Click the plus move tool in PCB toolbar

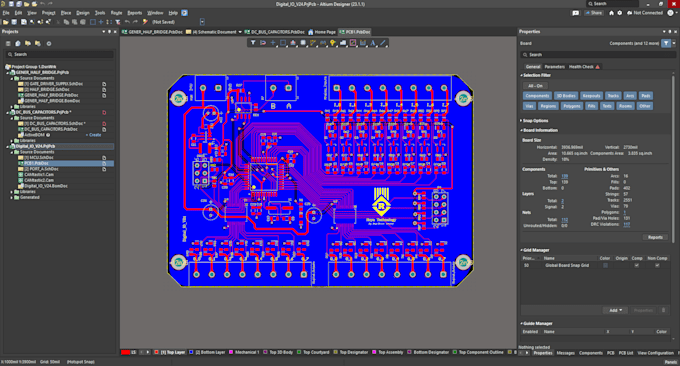(x=273, y=42)
